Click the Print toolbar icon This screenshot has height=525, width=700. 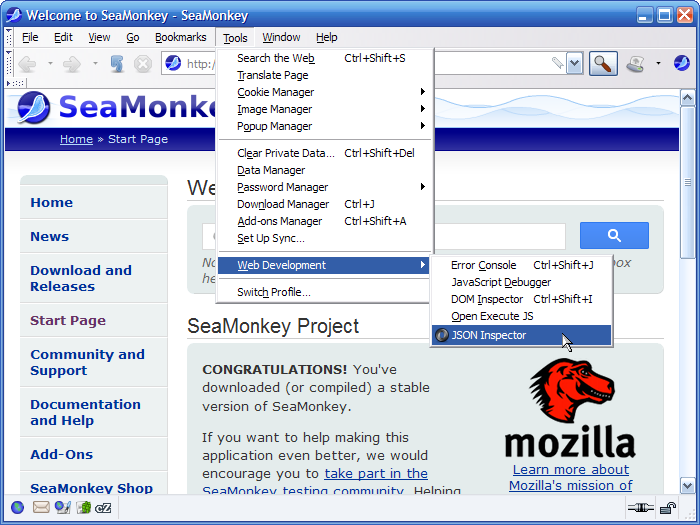click(x=636, y=63)
